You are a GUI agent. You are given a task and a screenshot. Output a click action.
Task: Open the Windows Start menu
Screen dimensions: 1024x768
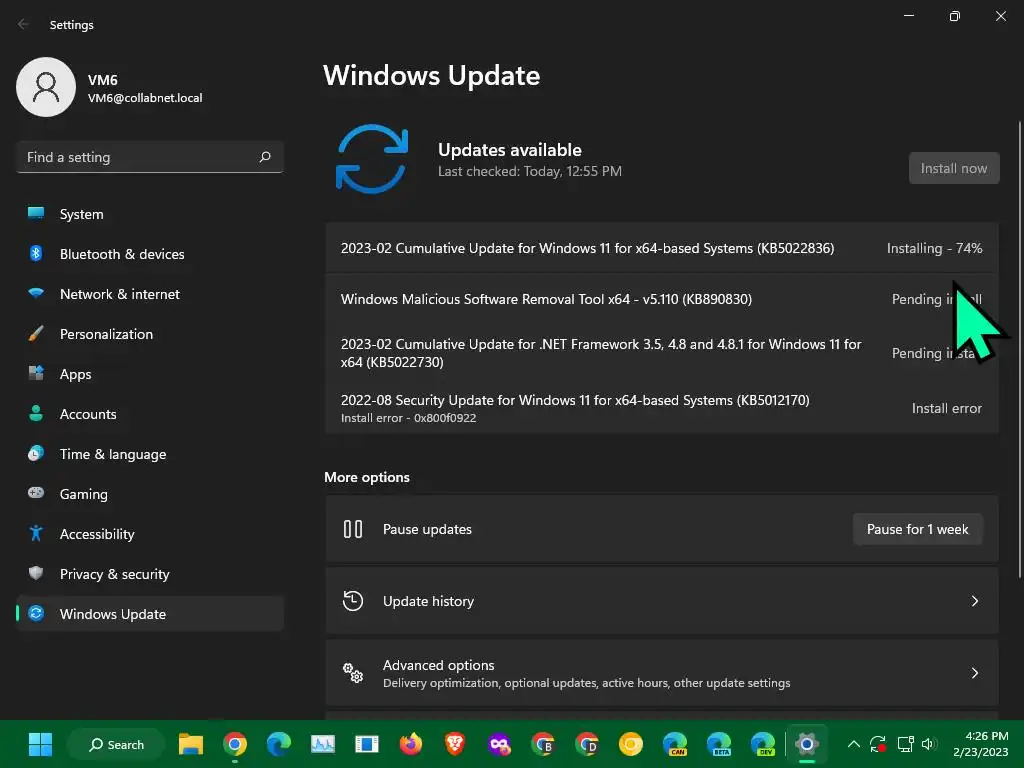tap(40, 744)
